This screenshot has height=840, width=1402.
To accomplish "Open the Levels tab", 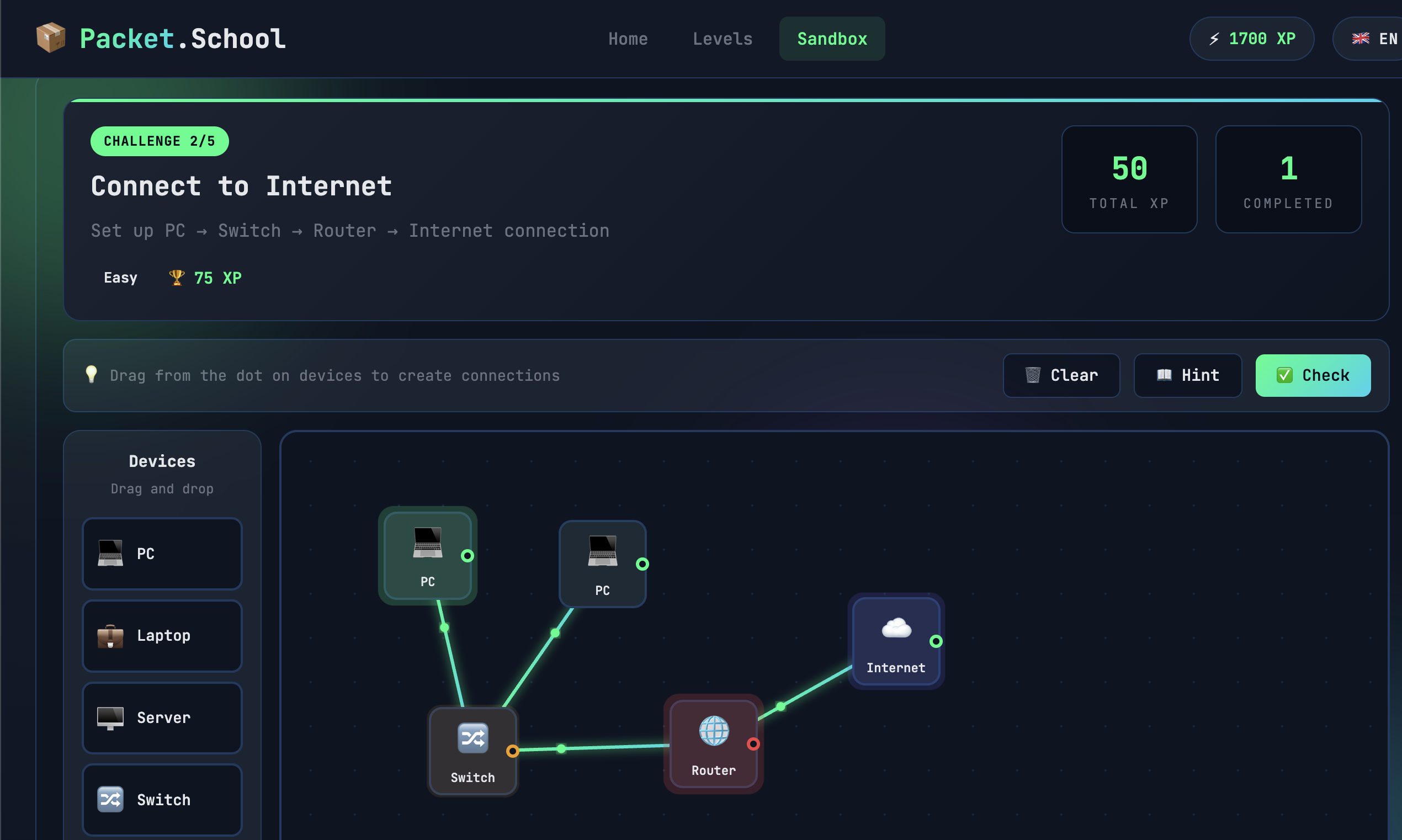I will 722,39.
